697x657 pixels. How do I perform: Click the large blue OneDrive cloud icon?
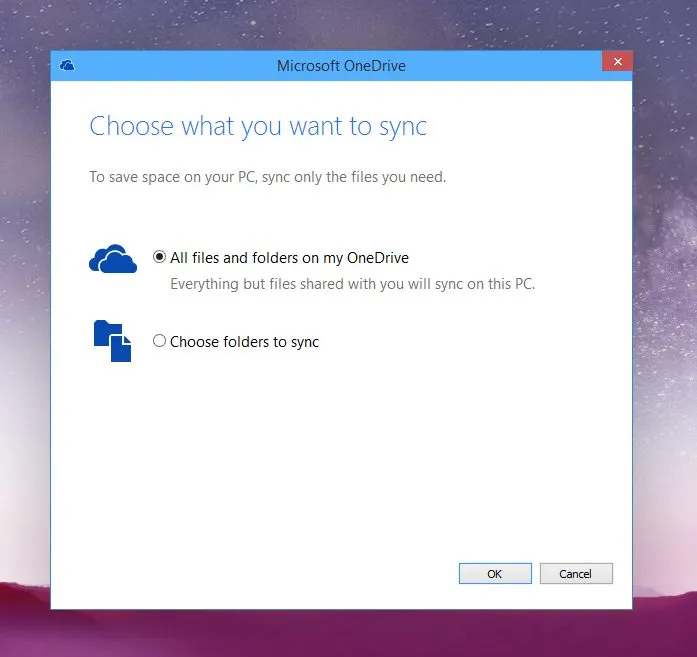[x=113, y=259]
